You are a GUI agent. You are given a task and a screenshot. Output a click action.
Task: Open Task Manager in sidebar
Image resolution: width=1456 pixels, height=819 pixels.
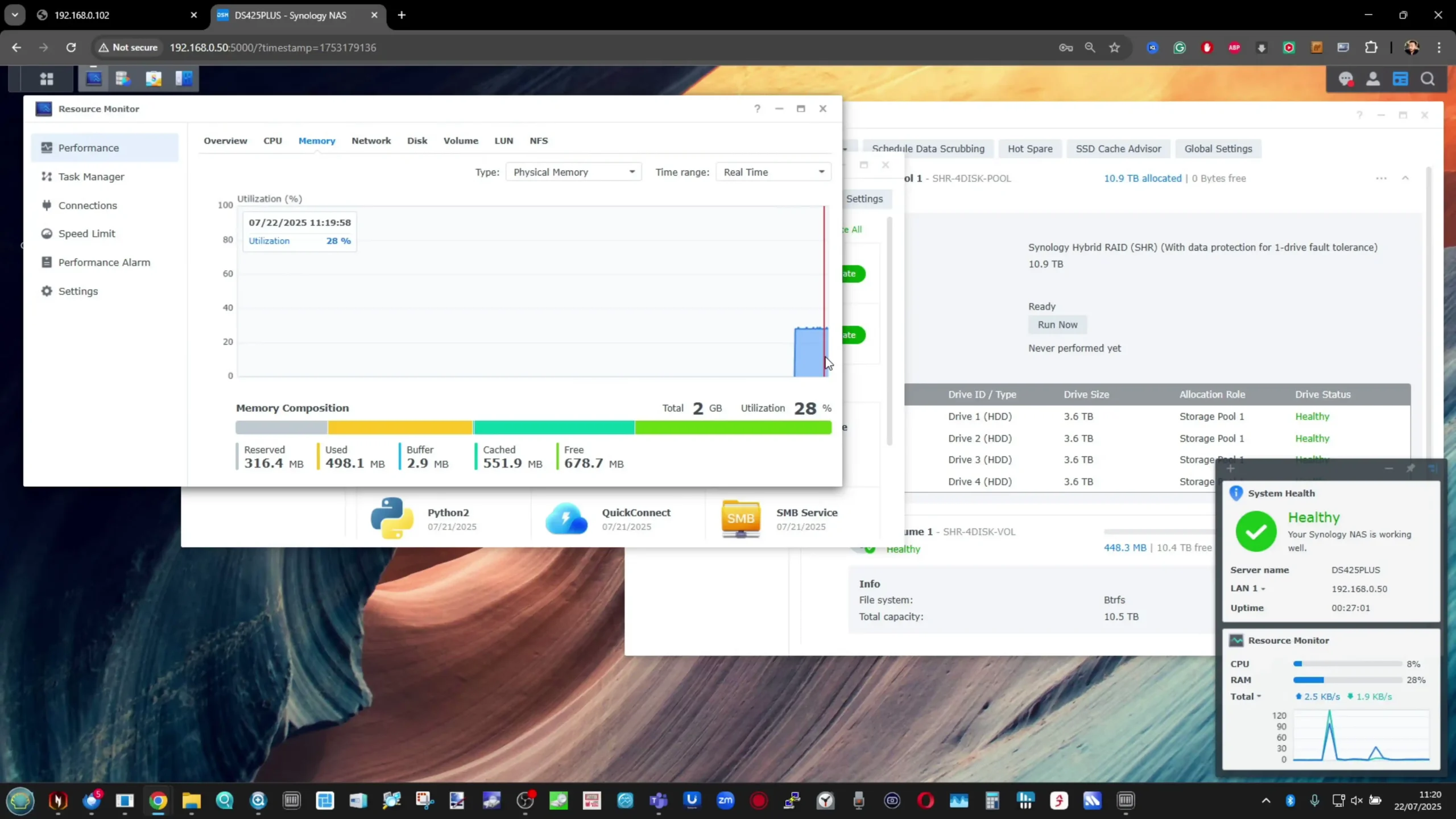[105, 177]
